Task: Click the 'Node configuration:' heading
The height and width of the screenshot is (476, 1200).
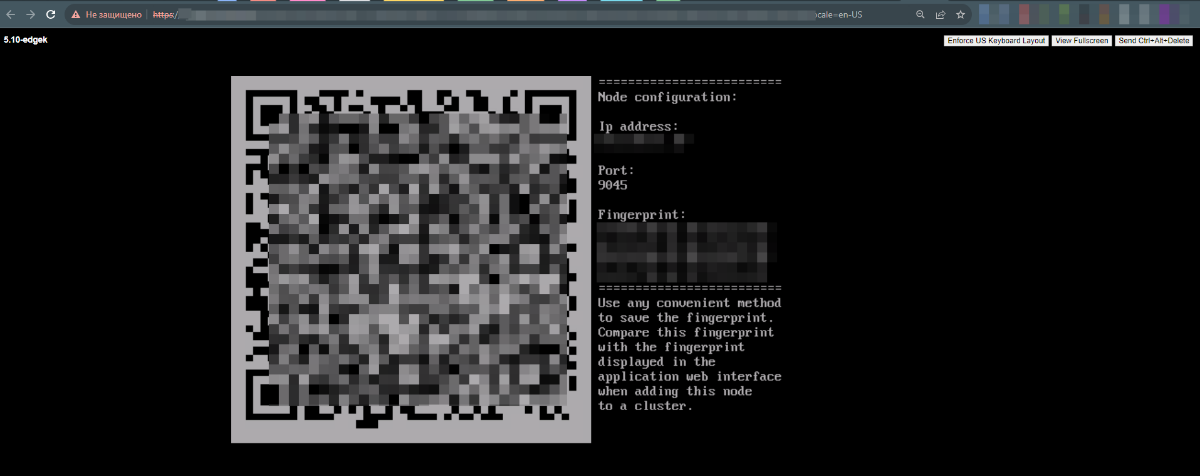Action: (667, 97)
